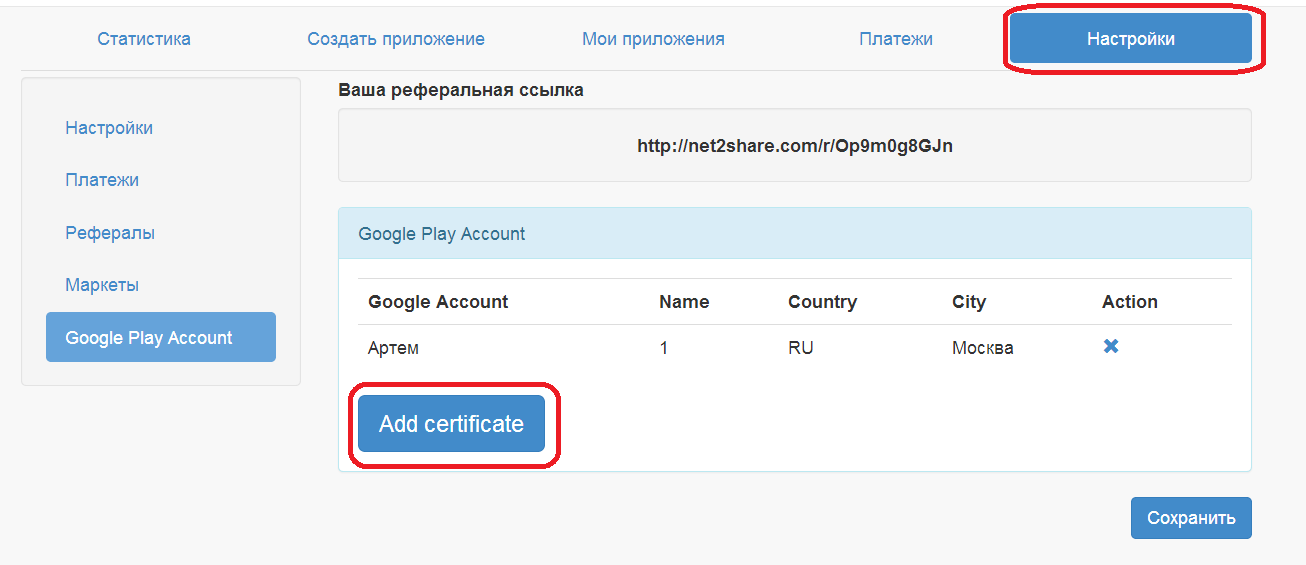Go to Мои приложения tab
Screen dimensions: 1306x565
click(x=653, y=39)
